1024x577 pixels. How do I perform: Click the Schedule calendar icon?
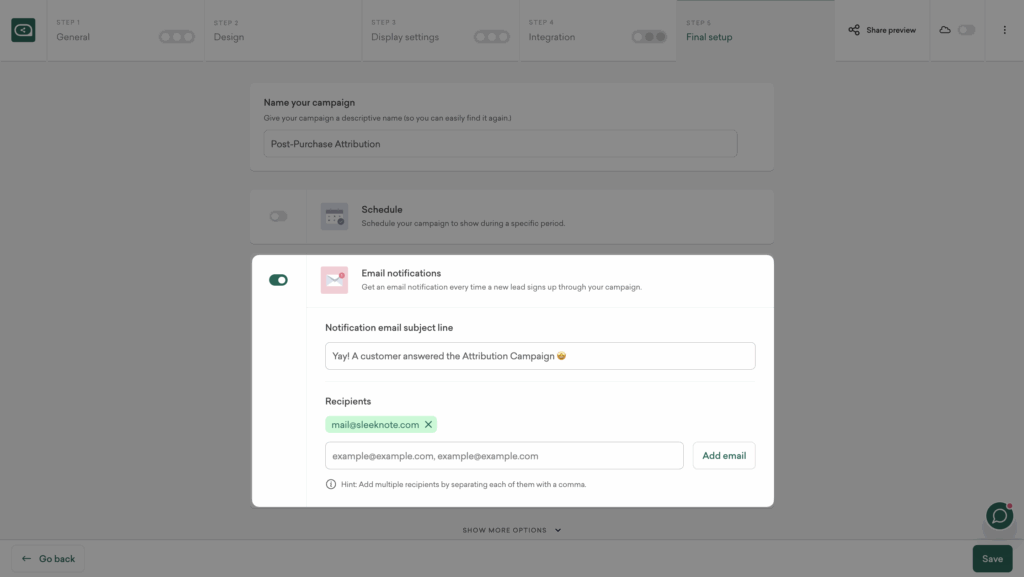click(x=334, y=216)
